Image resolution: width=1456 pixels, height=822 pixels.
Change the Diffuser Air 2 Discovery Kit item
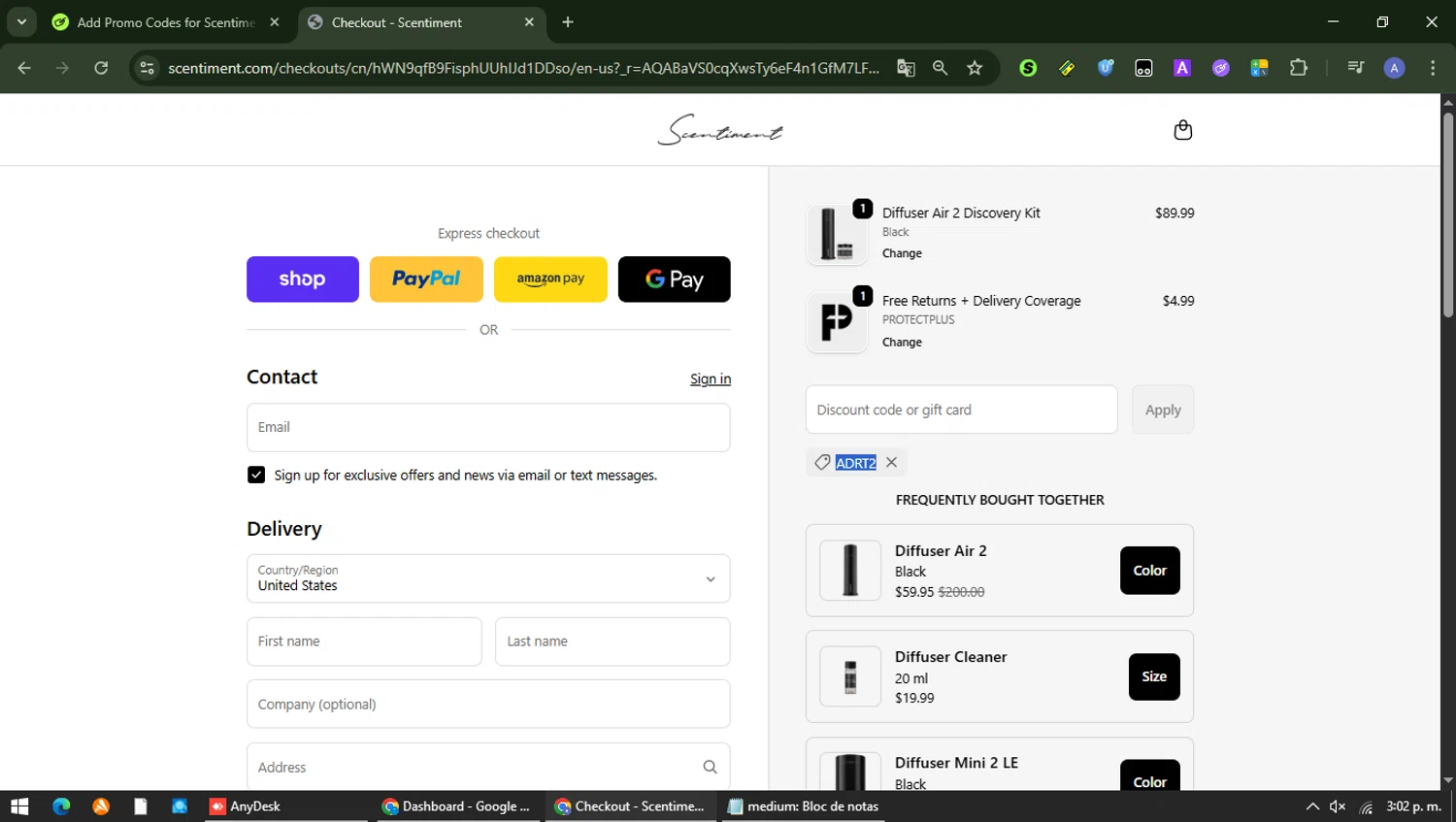coord(902,253)
